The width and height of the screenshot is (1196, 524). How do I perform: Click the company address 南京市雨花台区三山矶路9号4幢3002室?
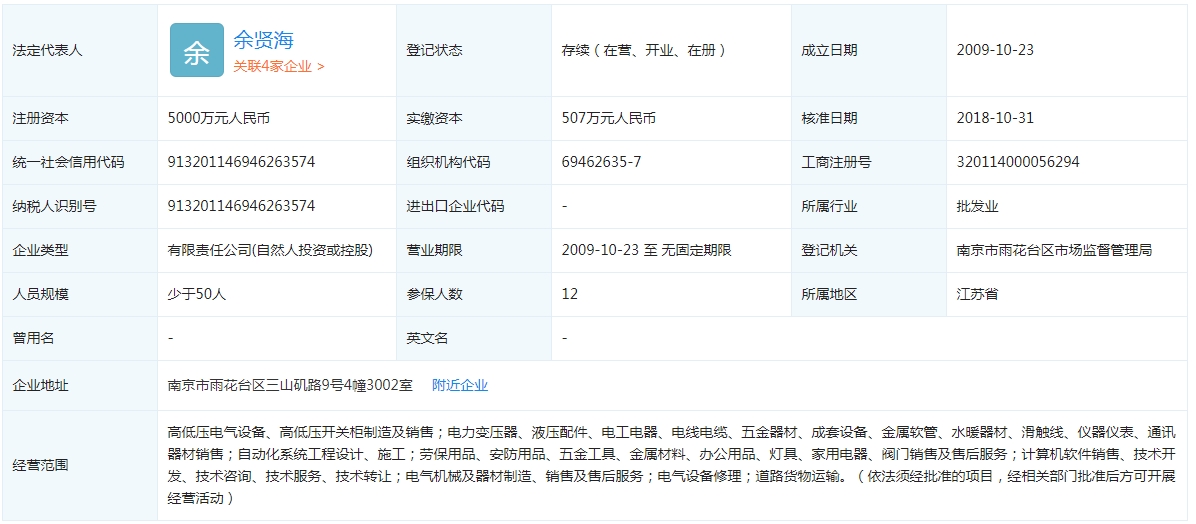click(x=290, y=385)
